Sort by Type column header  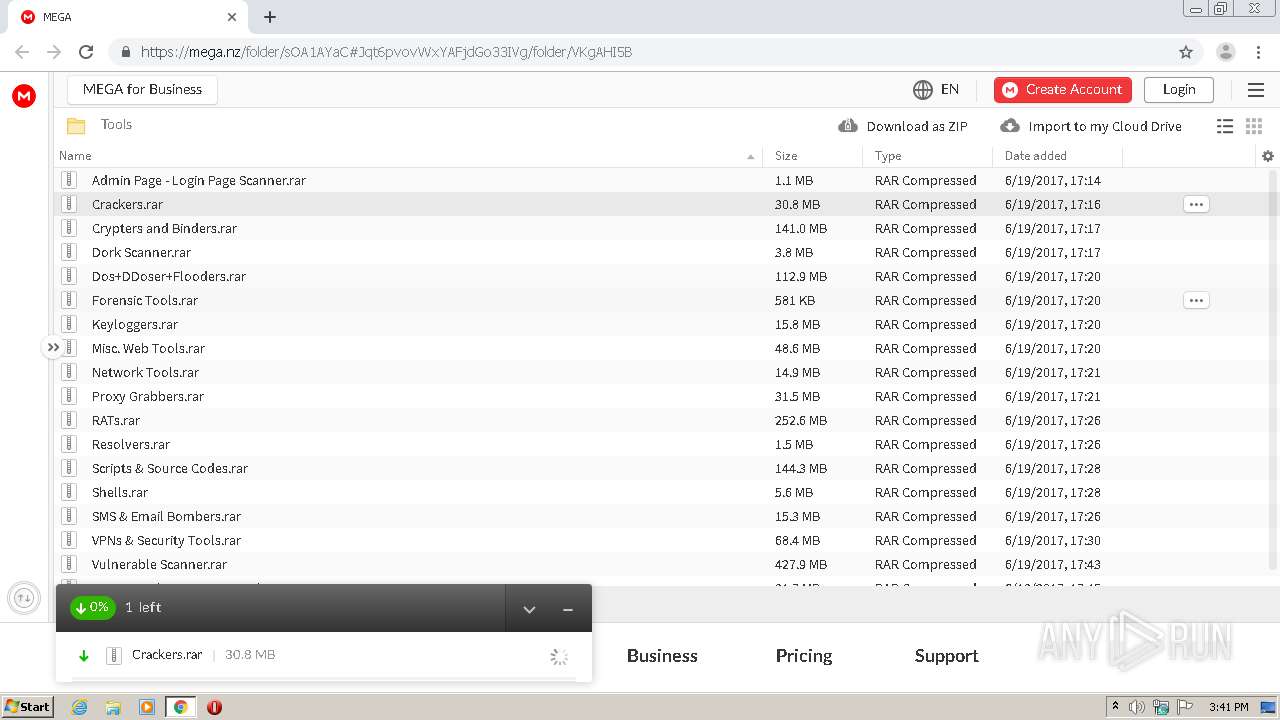tap(888, 156)
